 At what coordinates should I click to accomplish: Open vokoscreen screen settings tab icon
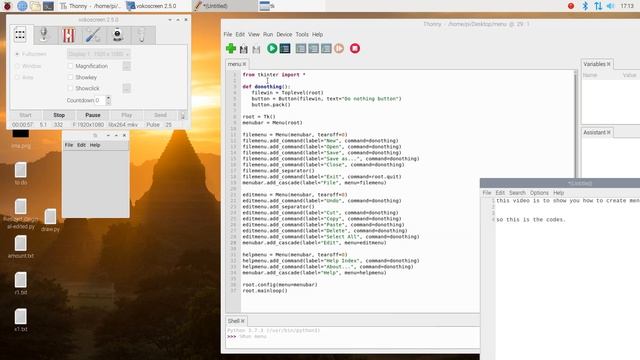pyautogui.click(x=20, y=35)
